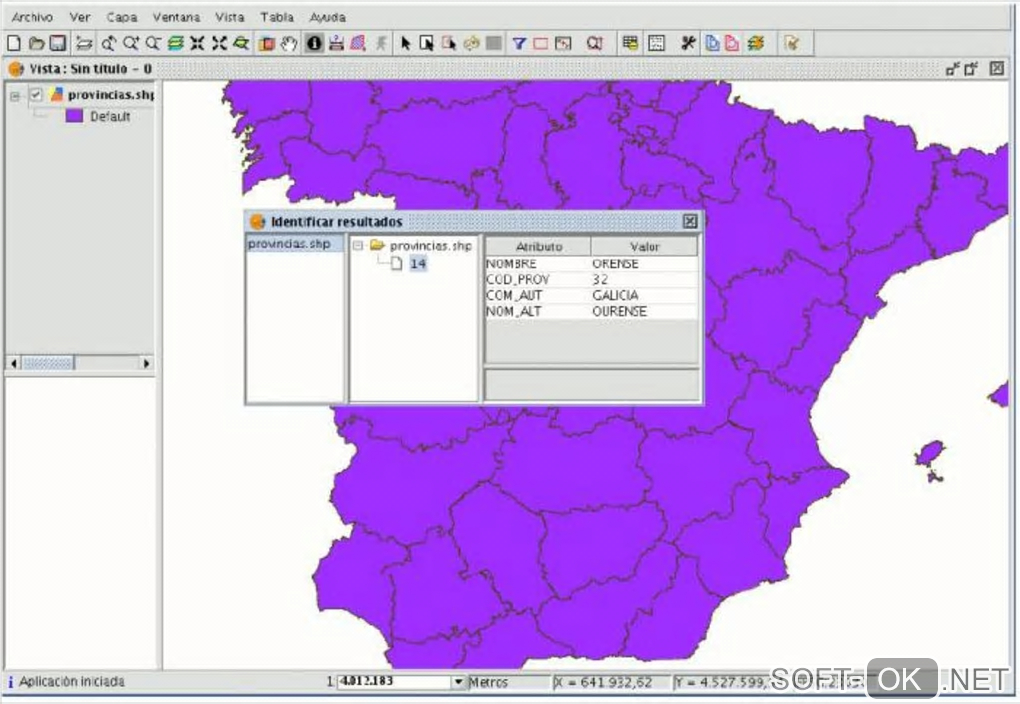Viewport: 1020px width, 704px height.
Task: Save the project with the floppy icon
Action: pos(58,44)
